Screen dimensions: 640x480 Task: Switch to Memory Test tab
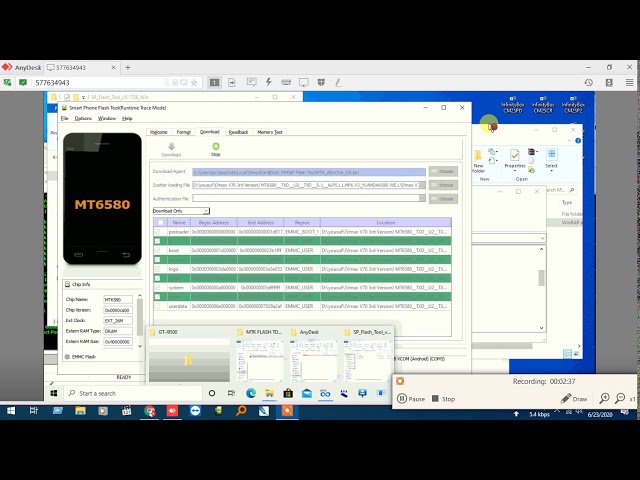270,132
